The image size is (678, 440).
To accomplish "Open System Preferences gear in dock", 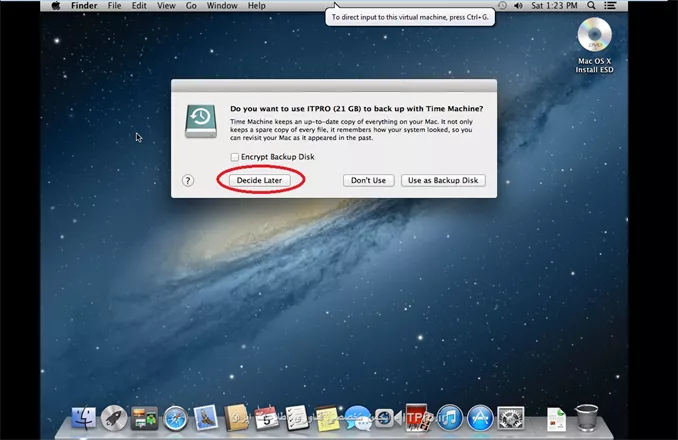I will click(x=511, y=418).
